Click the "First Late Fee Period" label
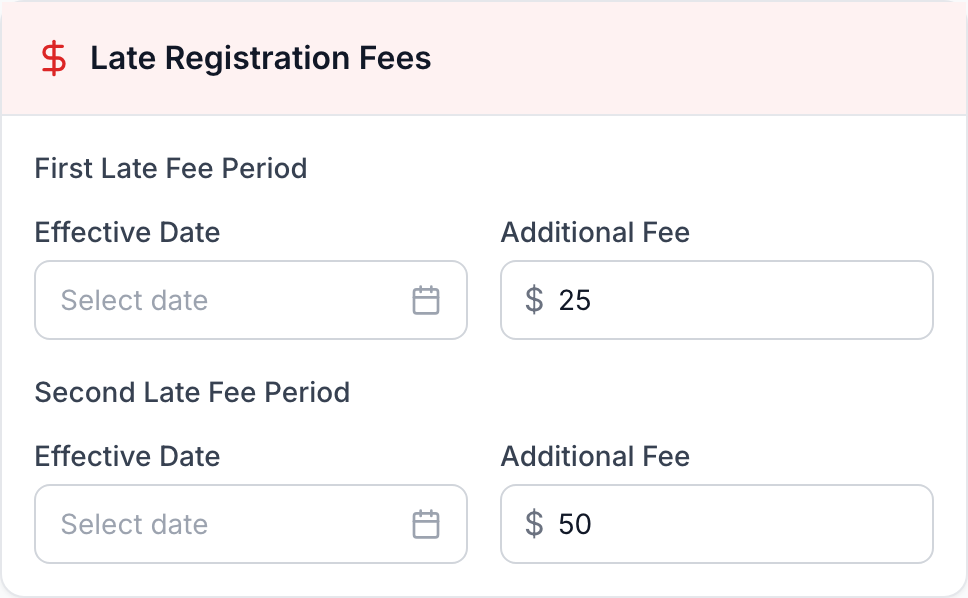This screenshot has height=598, width=968. [171, 168]
